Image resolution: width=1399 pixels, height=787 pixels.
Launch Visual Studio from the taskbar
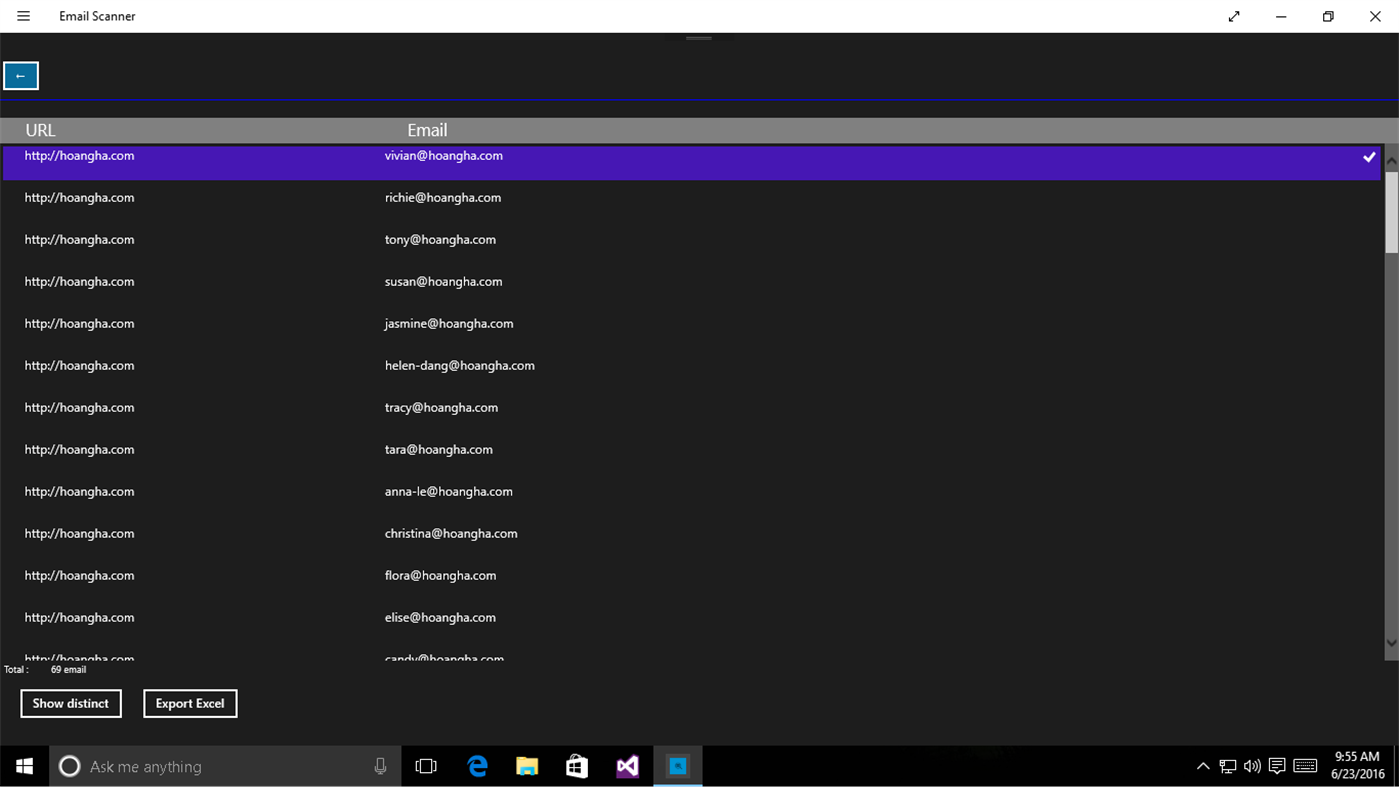coord(627,766)
